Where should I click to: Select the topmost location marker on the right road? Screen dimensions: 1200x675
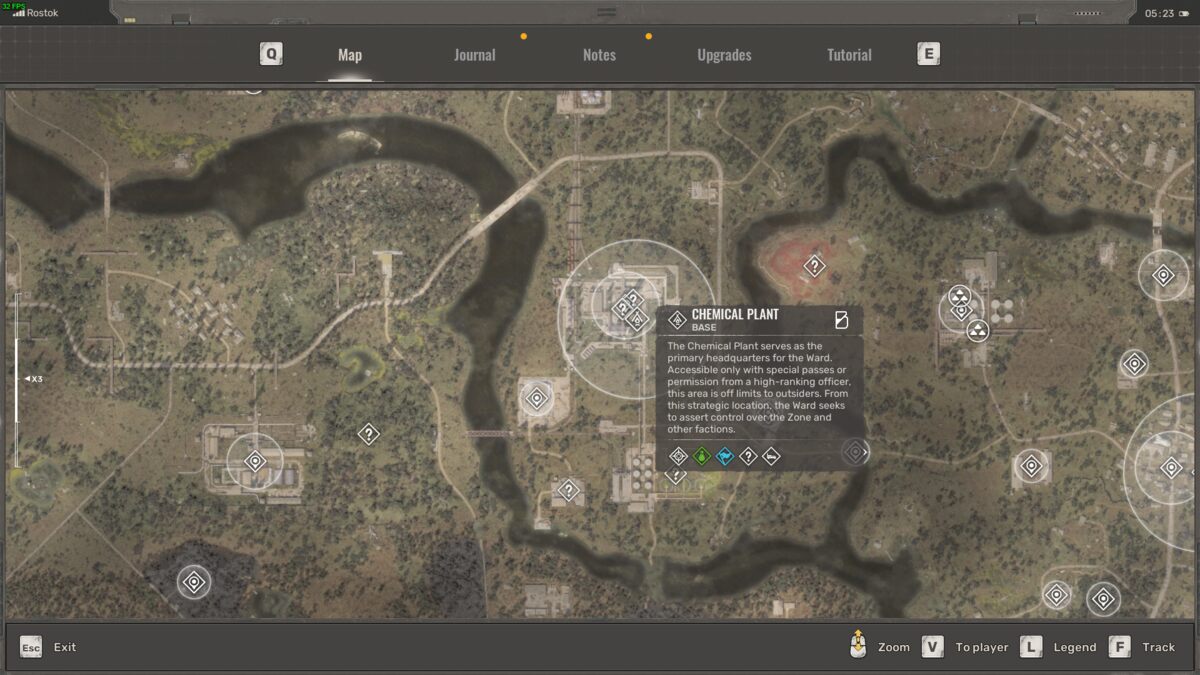click(1163, 275)
